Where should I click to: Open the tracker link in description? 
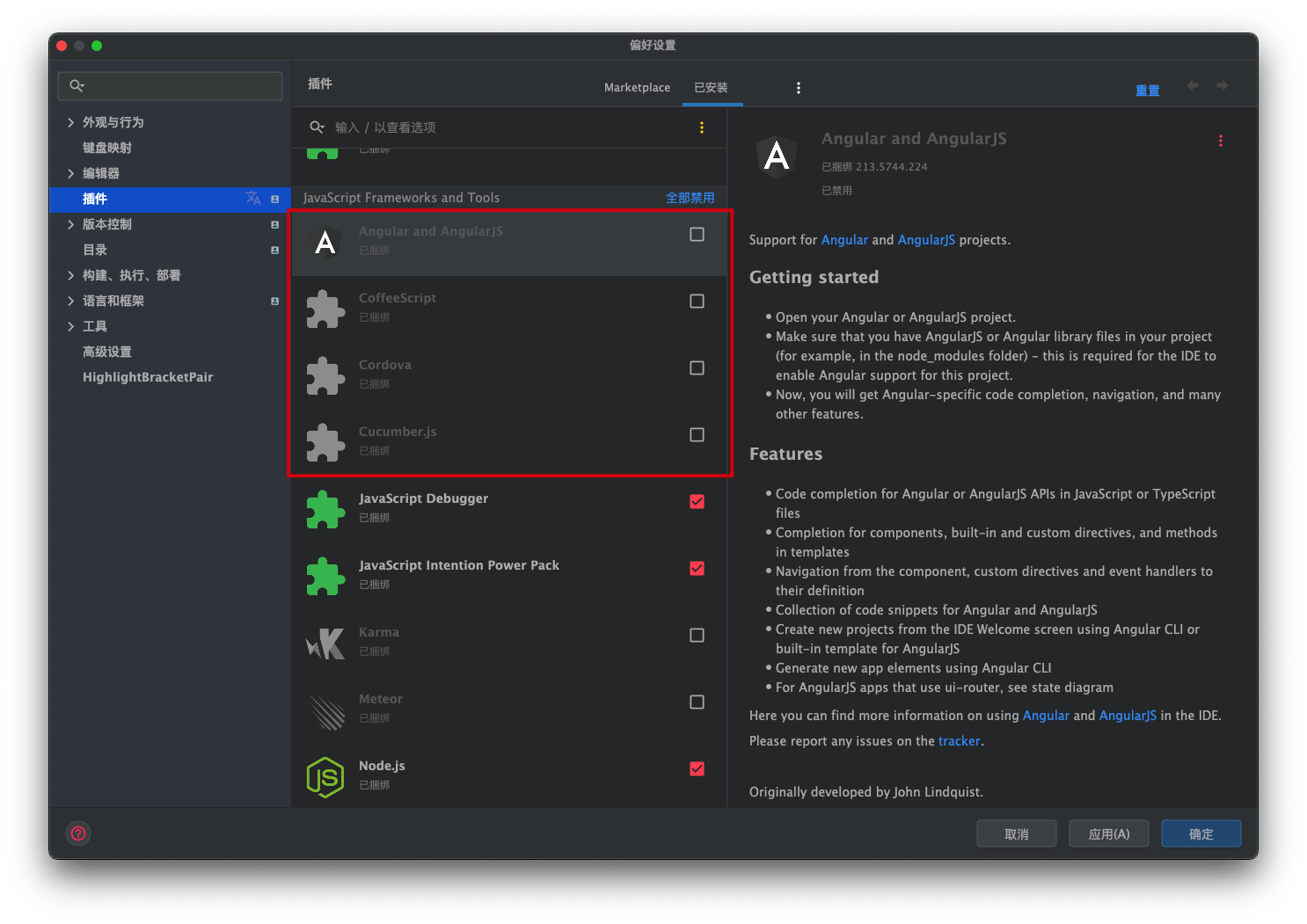pos(959,741)
